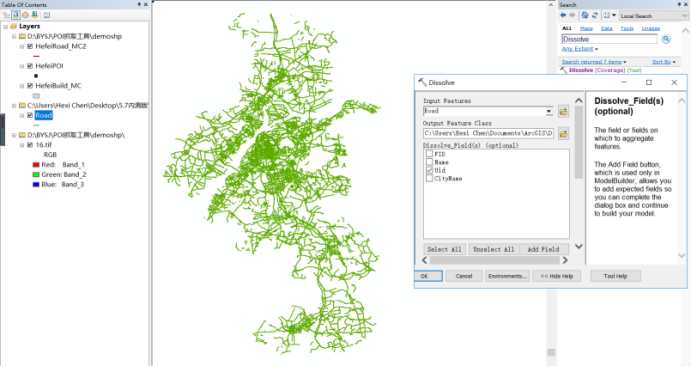Click Select All fields button
The image size is (692, 366).
click(444, 249)
